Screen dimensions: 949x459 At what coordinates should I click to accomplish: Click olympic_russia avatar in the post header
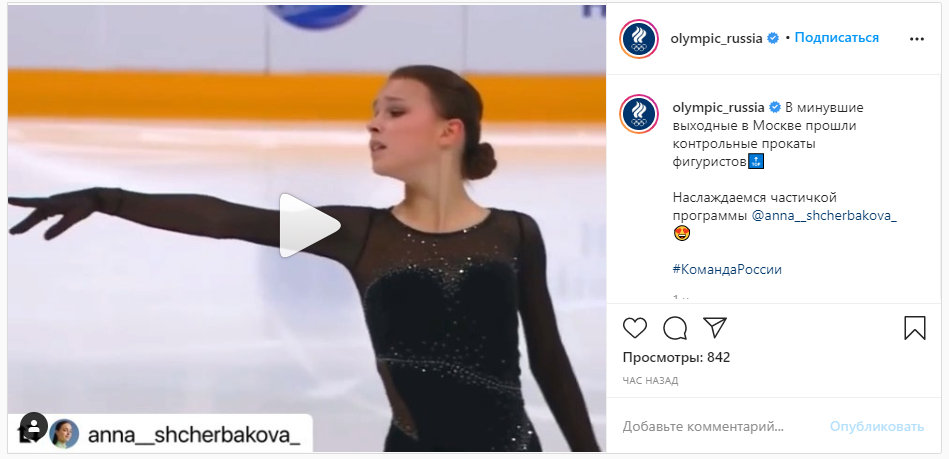639,39
